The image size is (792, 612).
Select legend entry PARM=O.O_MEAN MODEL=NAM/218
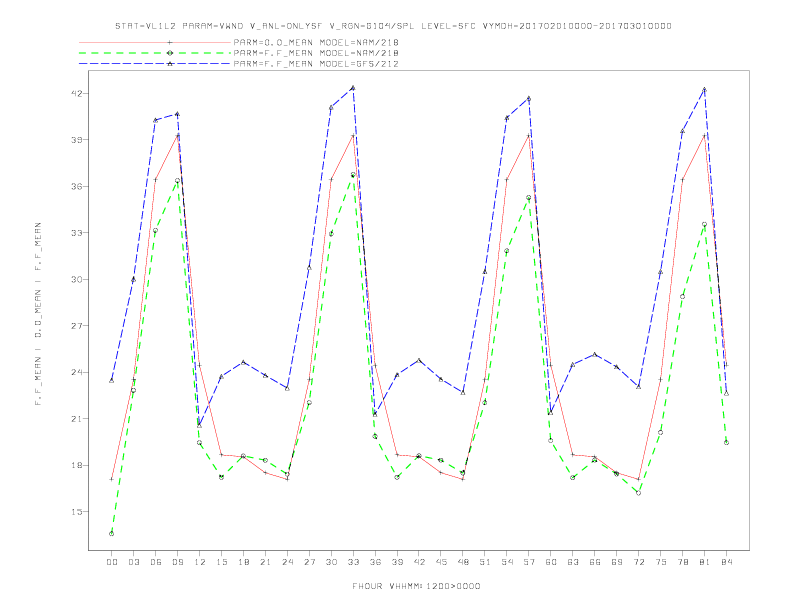click(x=316, y=42)
